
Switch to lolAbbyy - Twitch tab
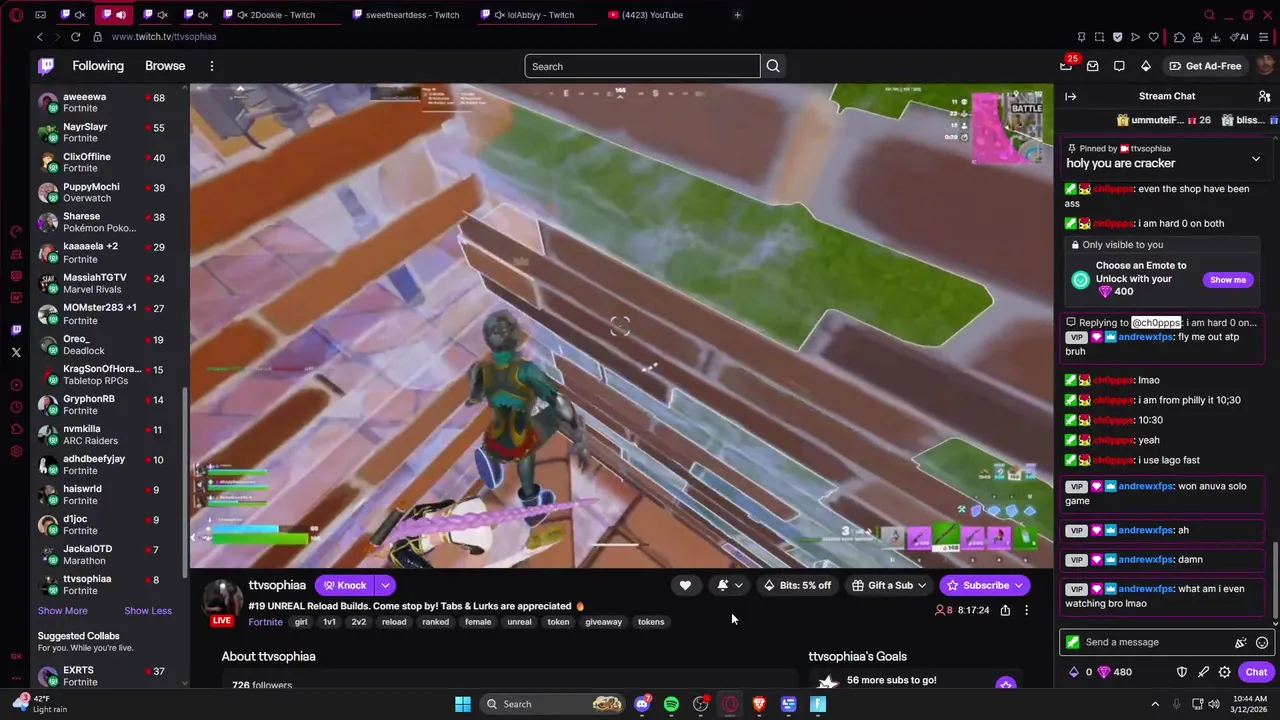tap(534, 15)
